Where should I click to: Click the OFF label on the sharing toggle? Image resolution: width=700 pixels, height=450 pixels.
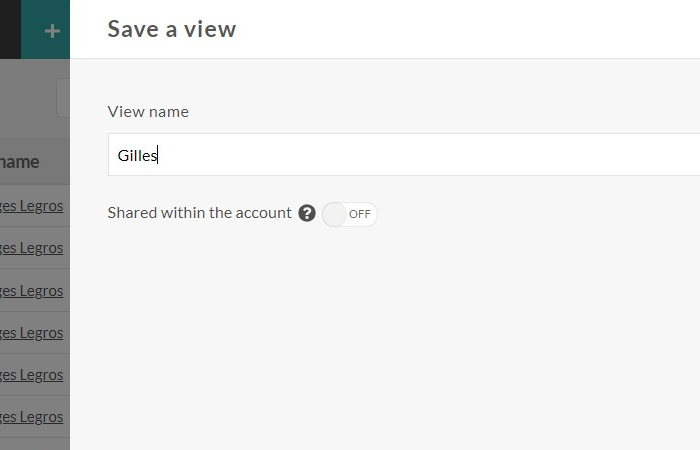tap(360, 214)
